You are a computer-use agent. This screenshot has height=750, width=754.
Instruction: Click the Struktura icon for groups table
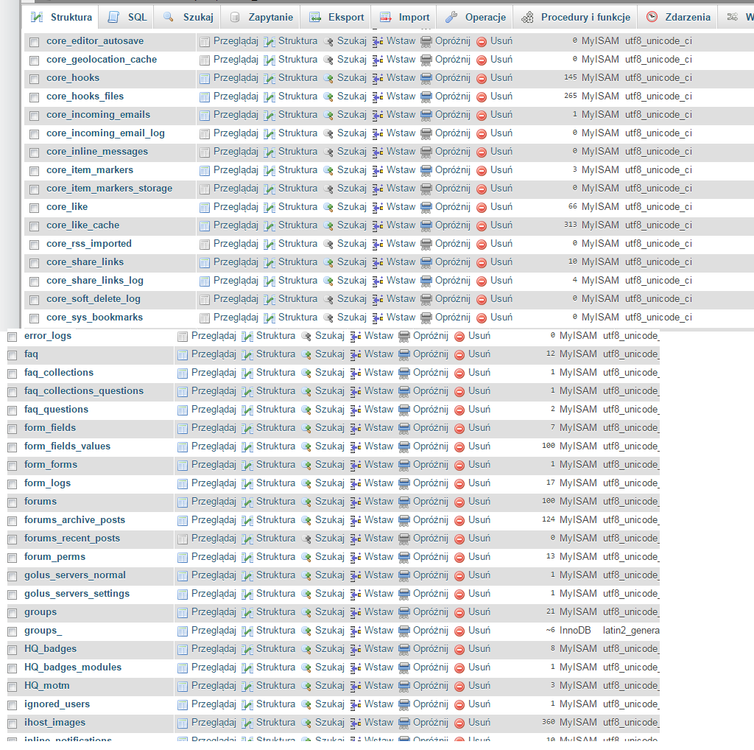point(247,612)
